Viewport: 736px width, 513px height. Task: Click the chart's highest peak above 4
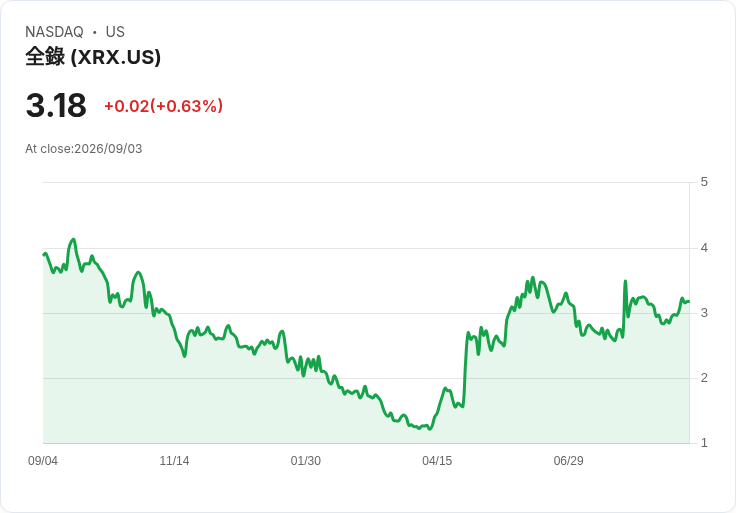[73, 239]
